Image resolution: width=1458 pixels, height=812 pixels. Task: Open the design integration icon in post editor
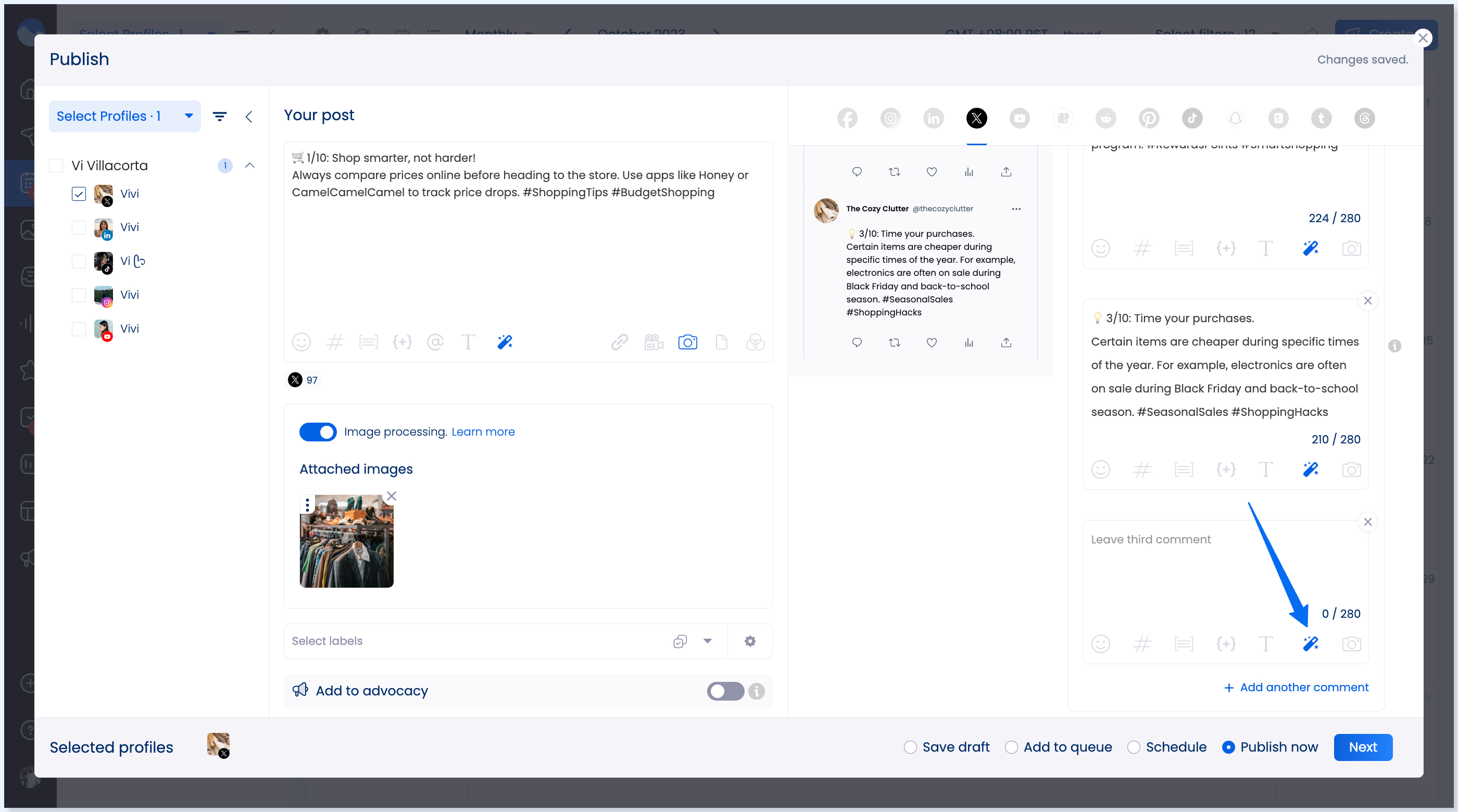(755, 342)
